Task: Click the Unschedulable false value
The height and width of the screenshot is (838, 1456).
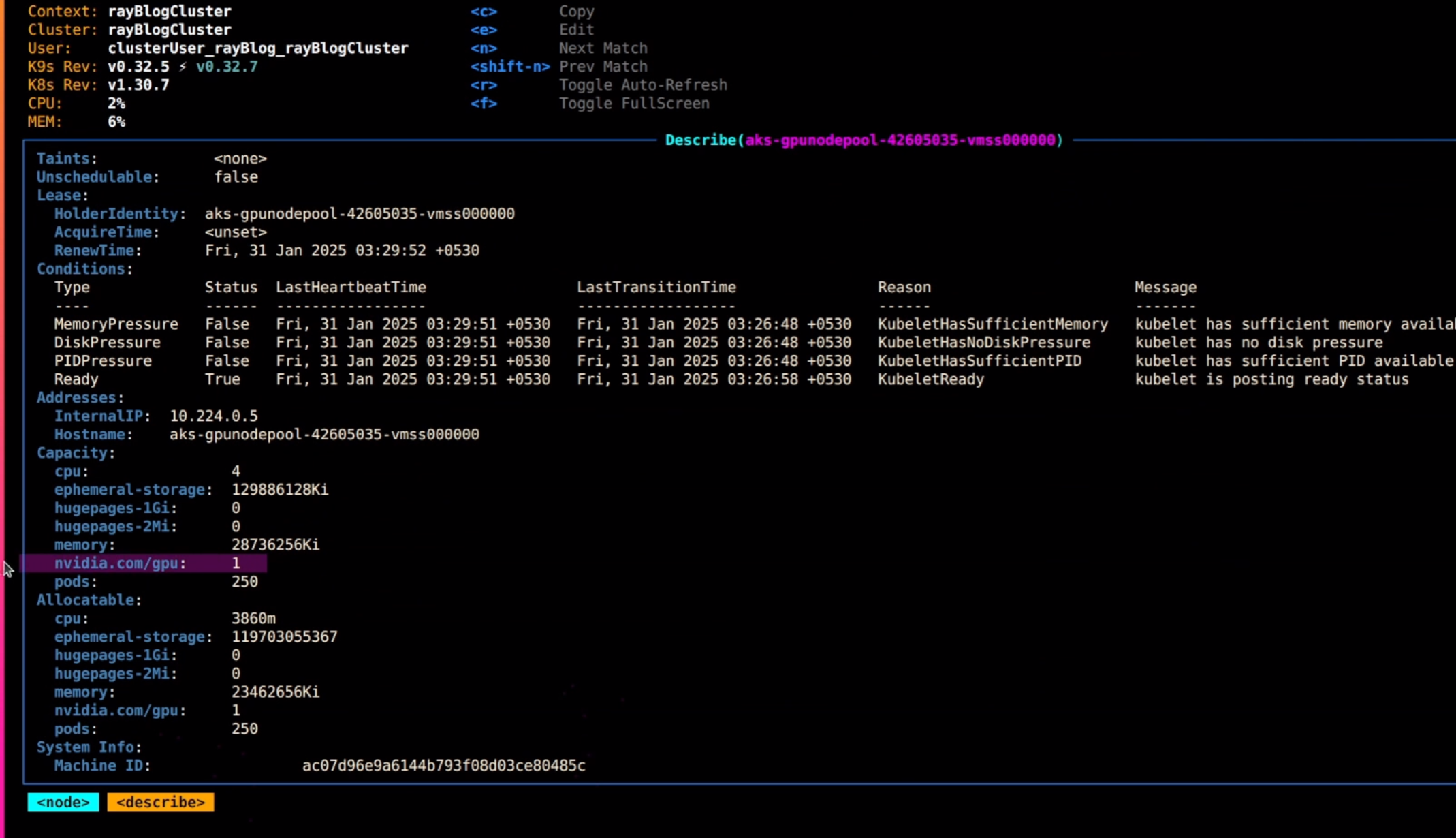Action: tap(236, 177)
